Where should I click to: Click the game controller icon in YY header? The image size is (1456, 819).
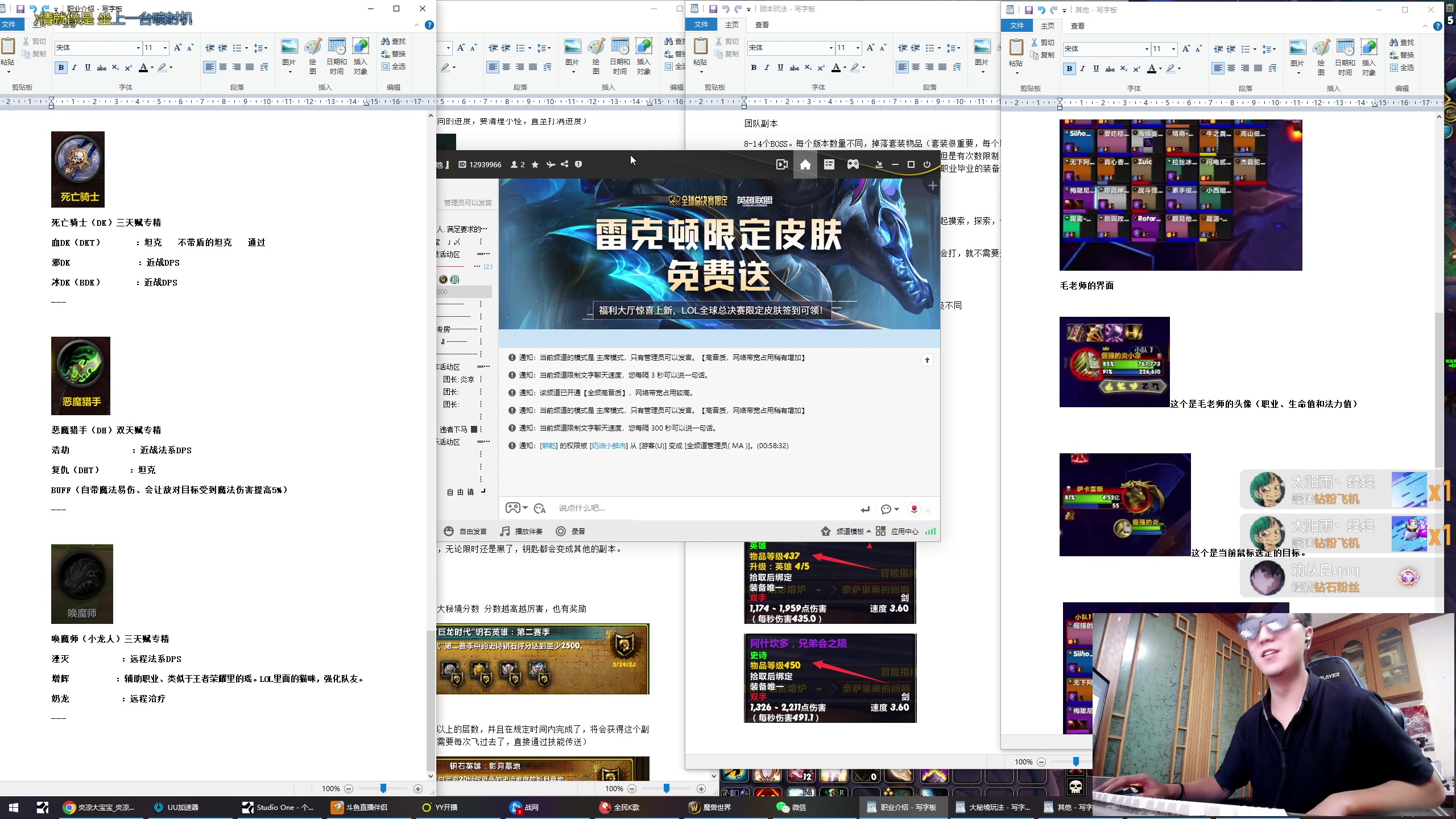point(853,164)
